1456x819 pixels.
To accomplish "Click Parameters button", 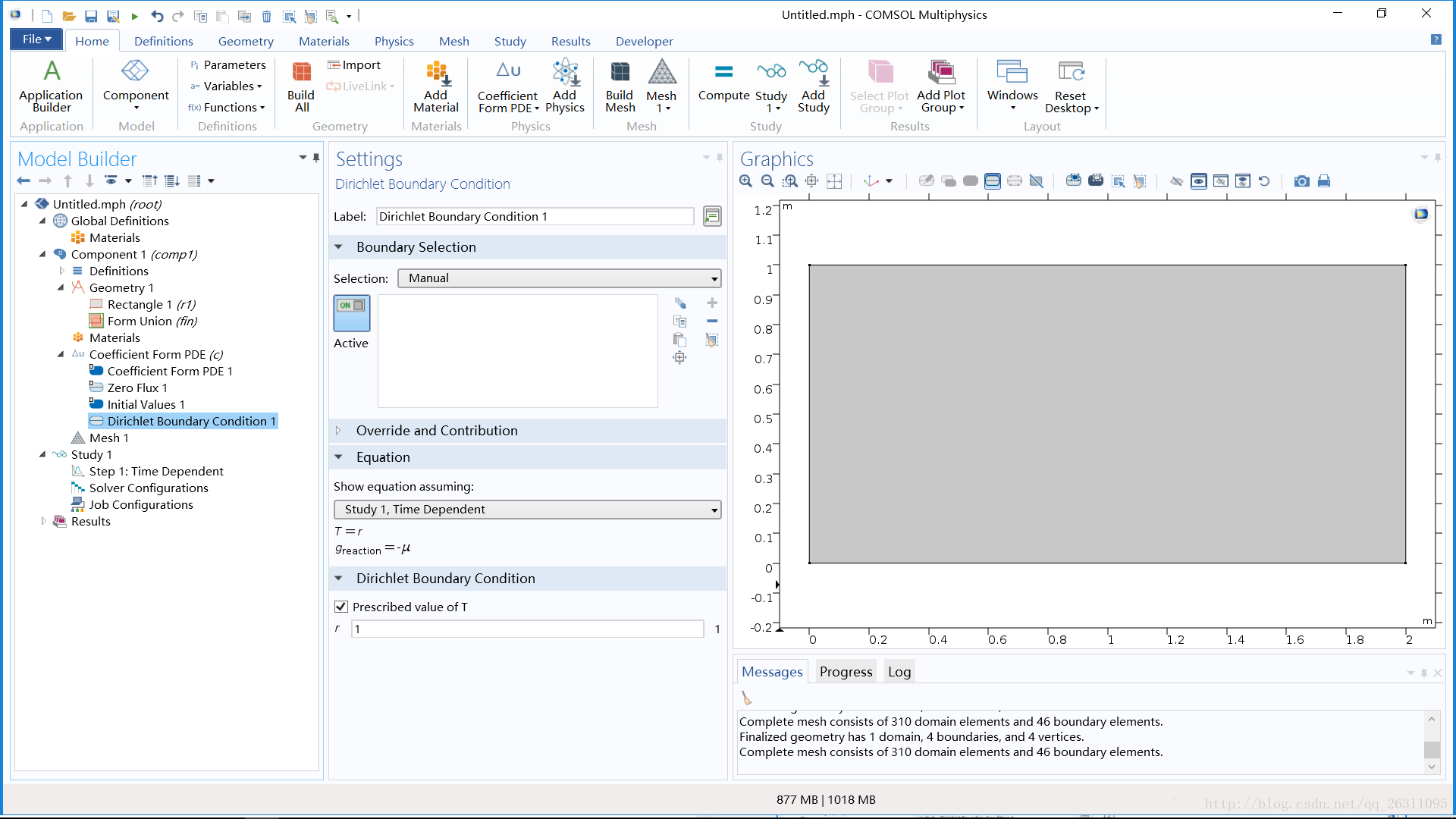I will coord(227,65).
